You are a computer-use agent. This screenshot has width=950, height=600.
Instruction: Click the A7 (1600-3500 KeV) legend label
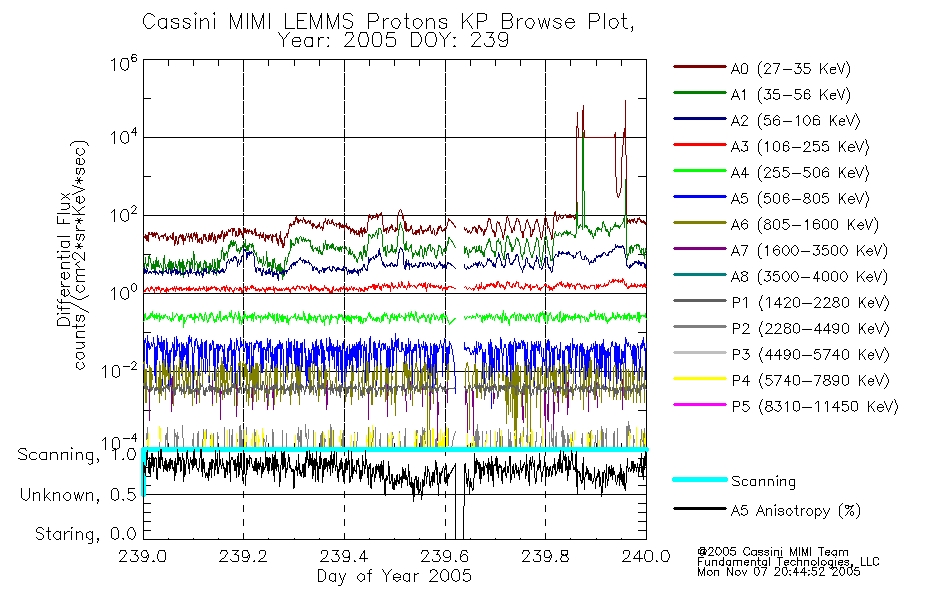pyautogui.click(x=809, y=252)
